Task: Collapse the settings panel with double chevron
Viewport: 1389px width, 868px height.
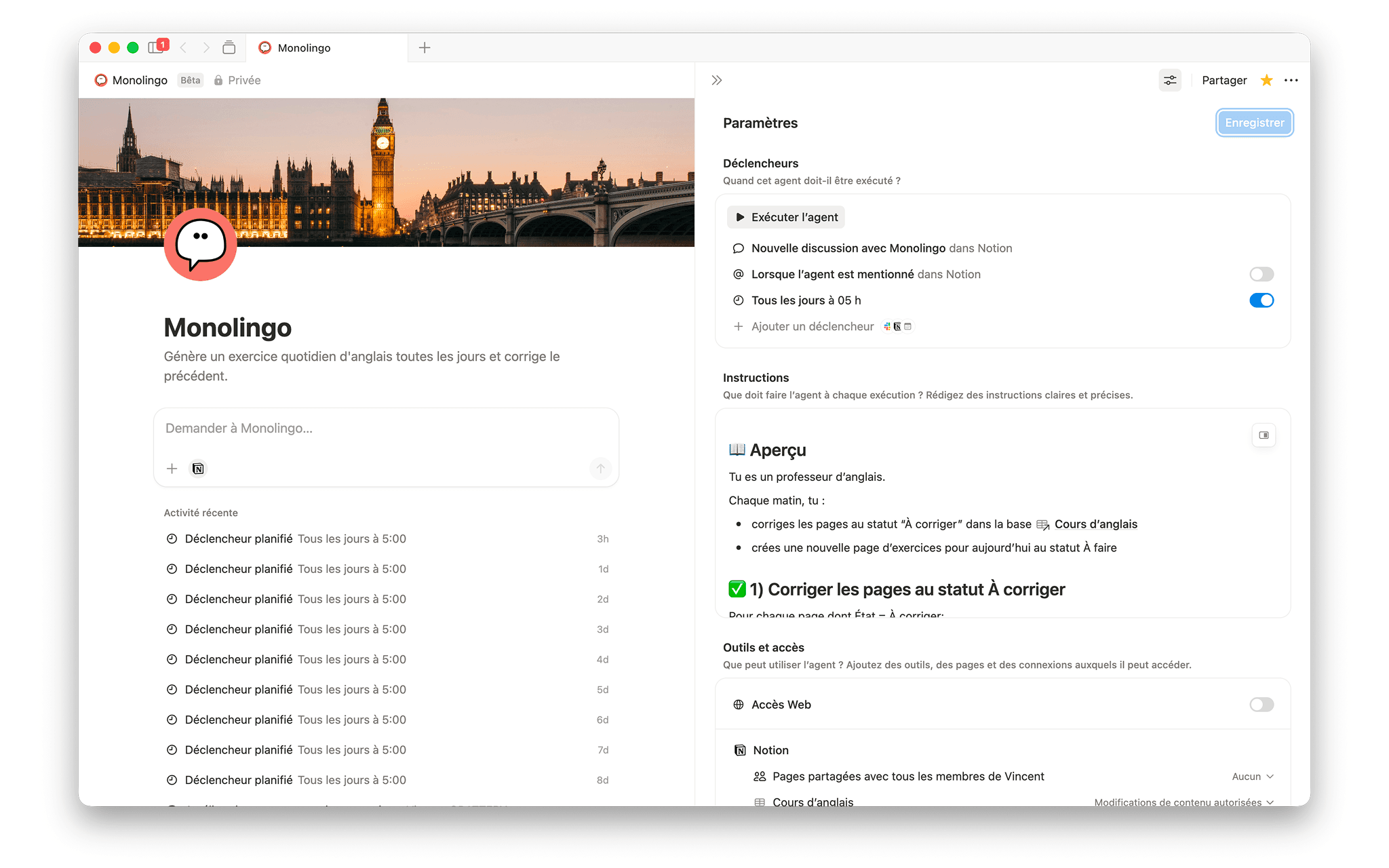Action: click(717, 80)
